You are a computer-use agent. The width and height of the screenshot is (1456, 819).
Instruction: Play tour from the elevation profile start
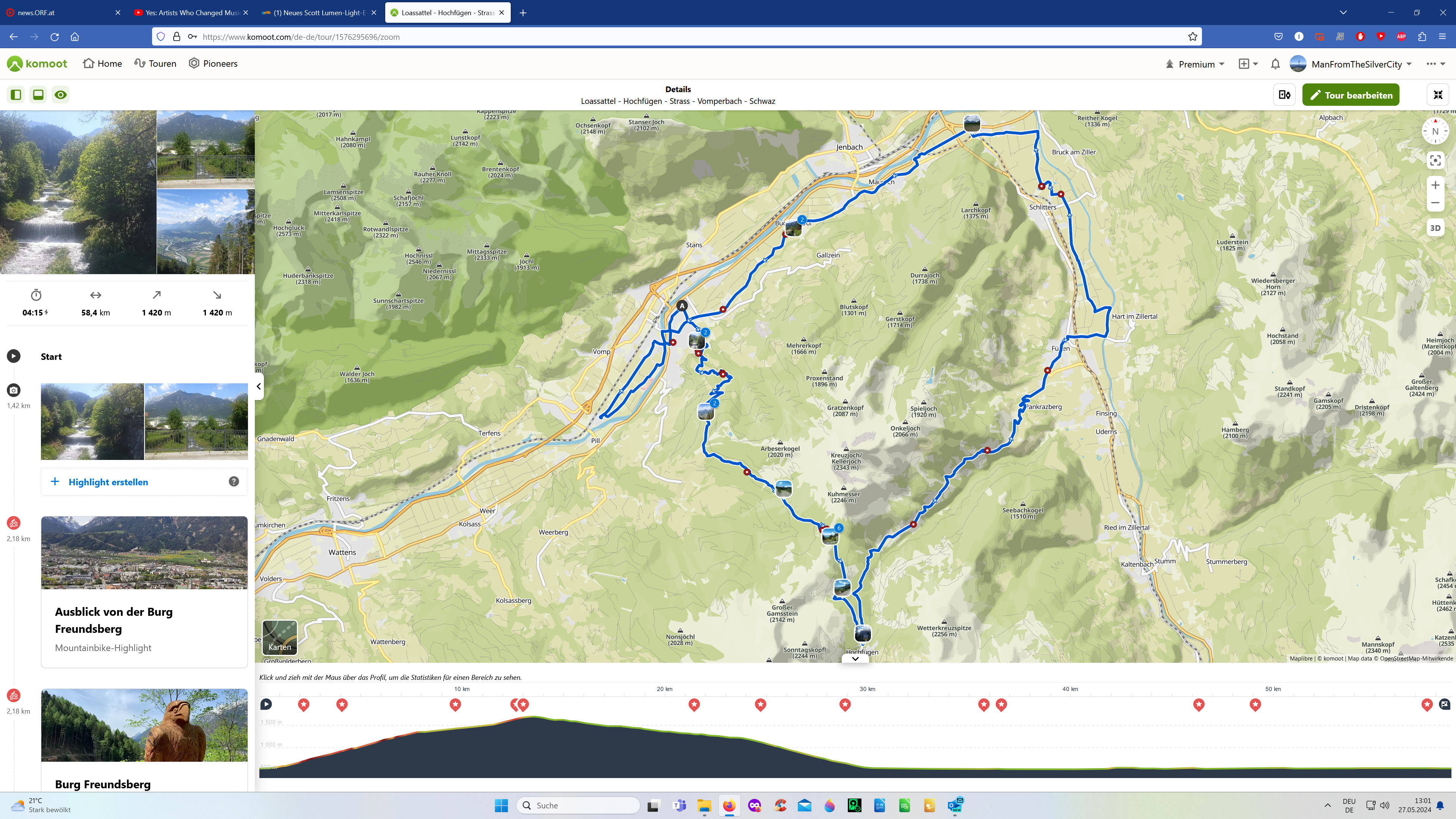tap(266, 704)
